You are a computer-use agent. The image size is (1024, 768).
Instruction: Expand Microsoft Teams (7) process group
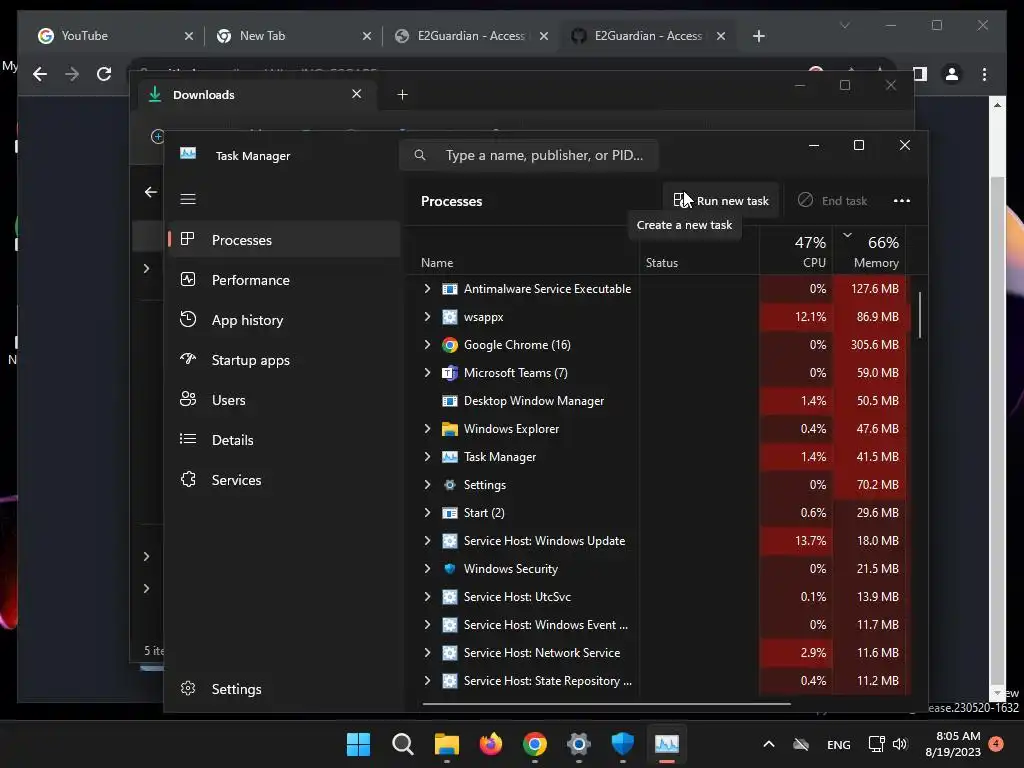point(427,373)
